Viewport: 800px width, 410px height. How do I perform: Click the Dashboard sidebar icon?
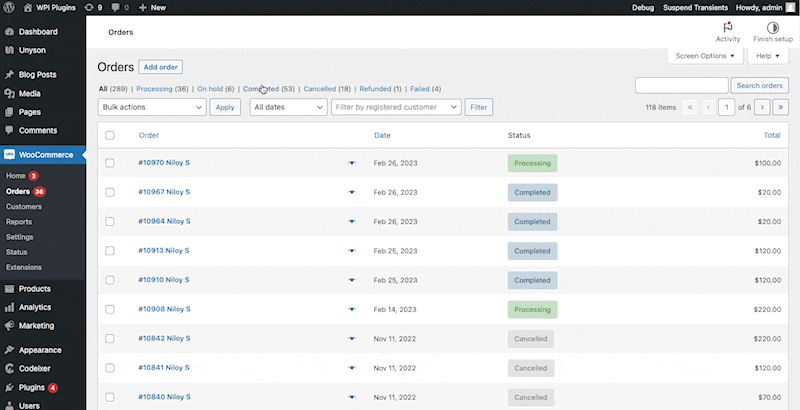tap(9, 32)
